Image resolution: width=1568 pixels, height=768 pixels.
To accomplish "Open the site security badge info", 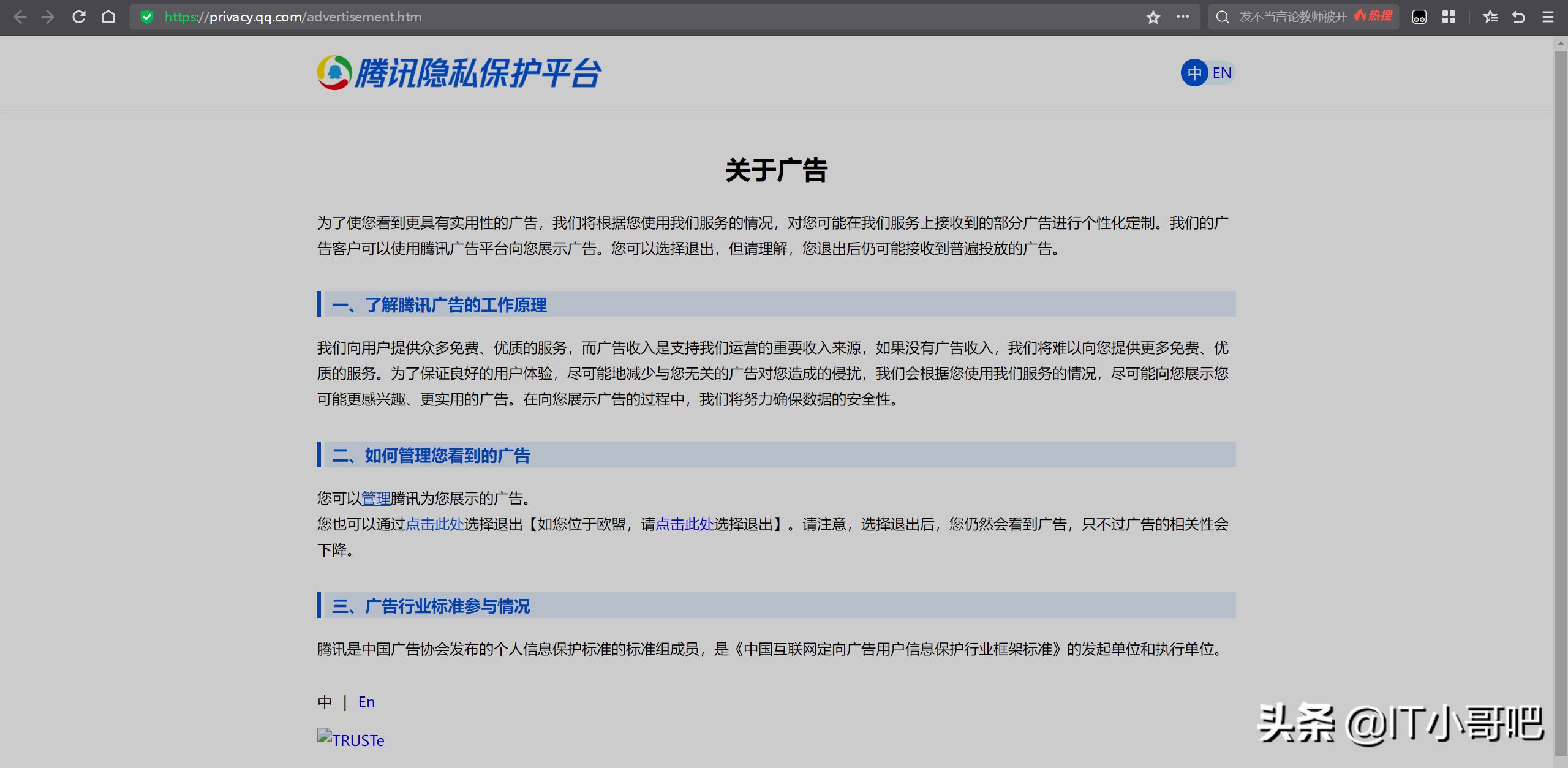I will (x=146, y=17).
